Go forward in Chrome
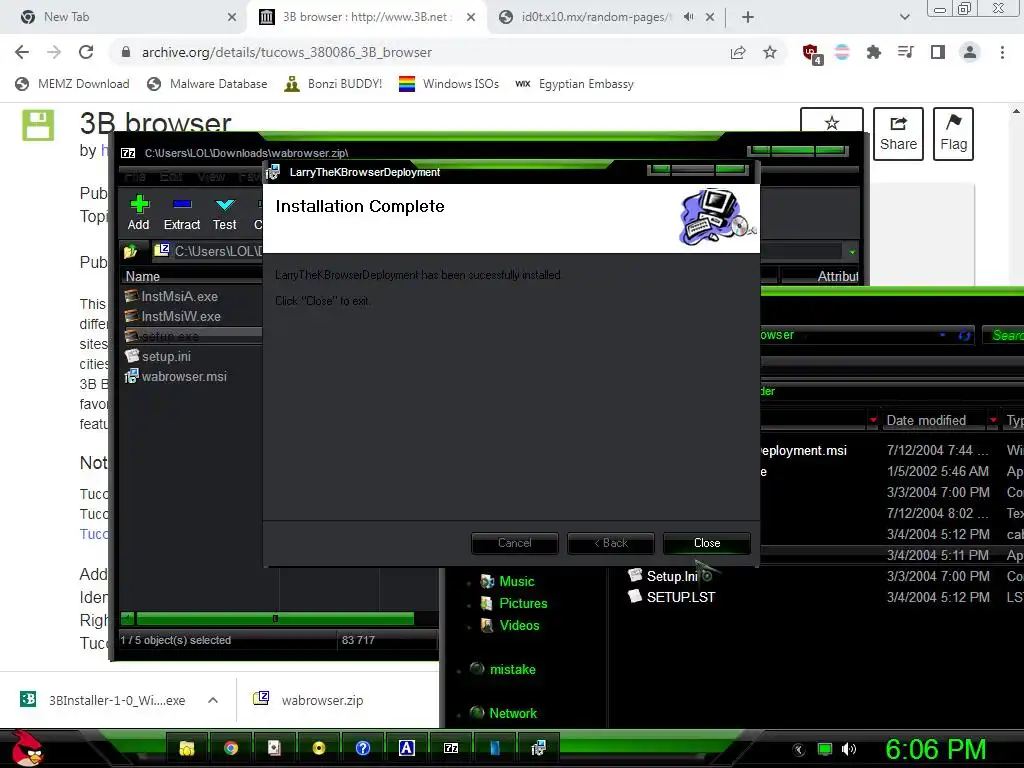This screenshot has width=1024, height=768. 54,52
